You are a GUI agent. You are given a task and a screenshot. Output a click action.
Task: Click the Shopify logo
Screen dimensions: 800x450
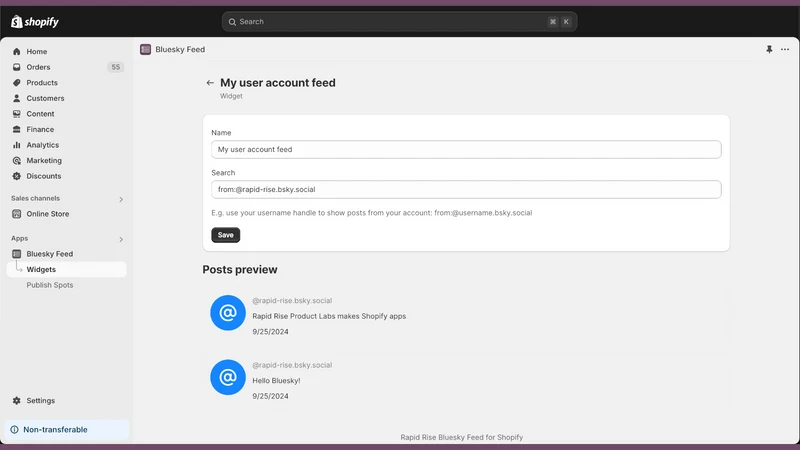point(35,22)
